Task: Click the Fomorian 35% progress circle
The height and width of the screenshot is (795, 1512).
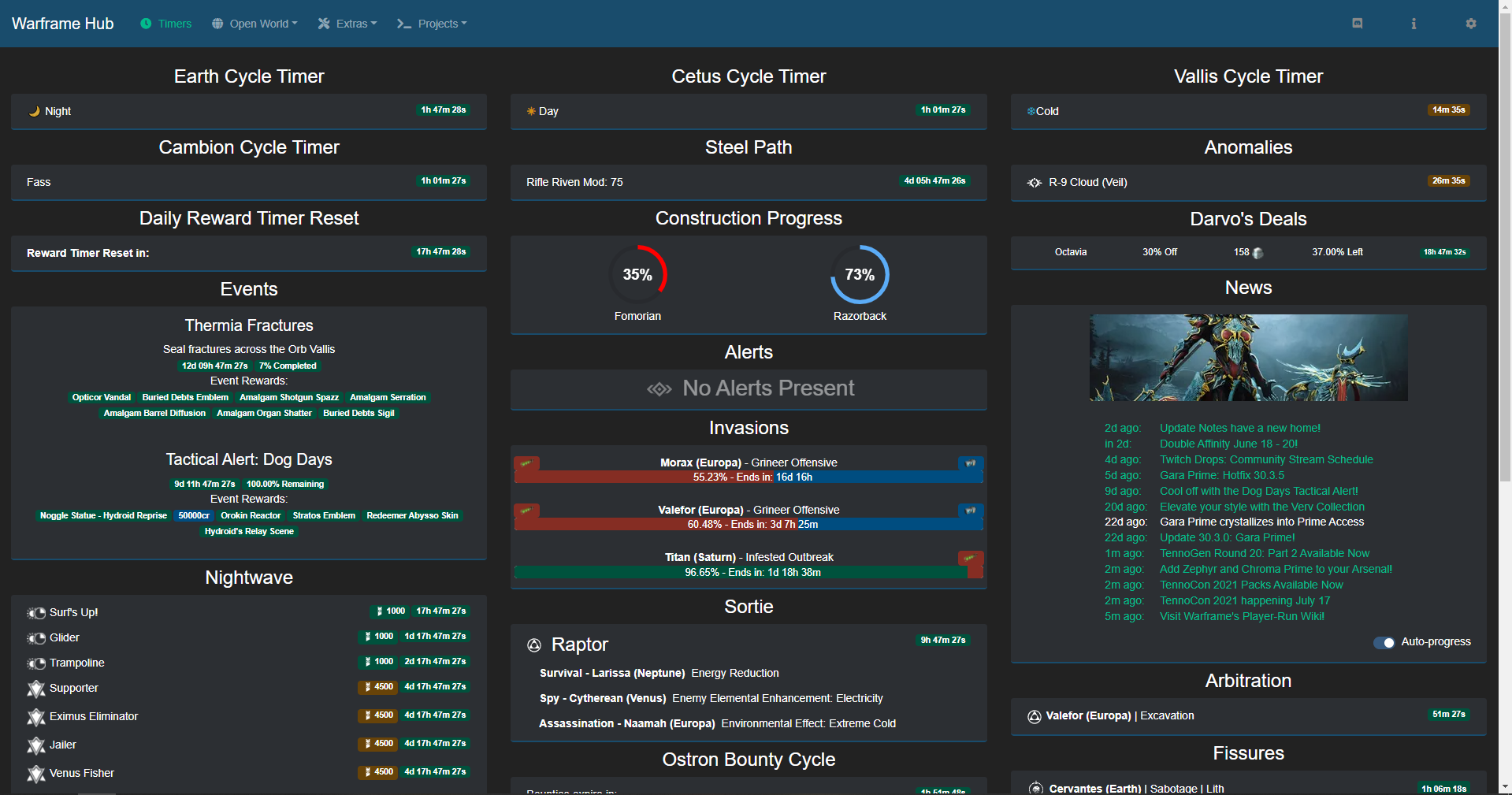Action: pos(637,275)
